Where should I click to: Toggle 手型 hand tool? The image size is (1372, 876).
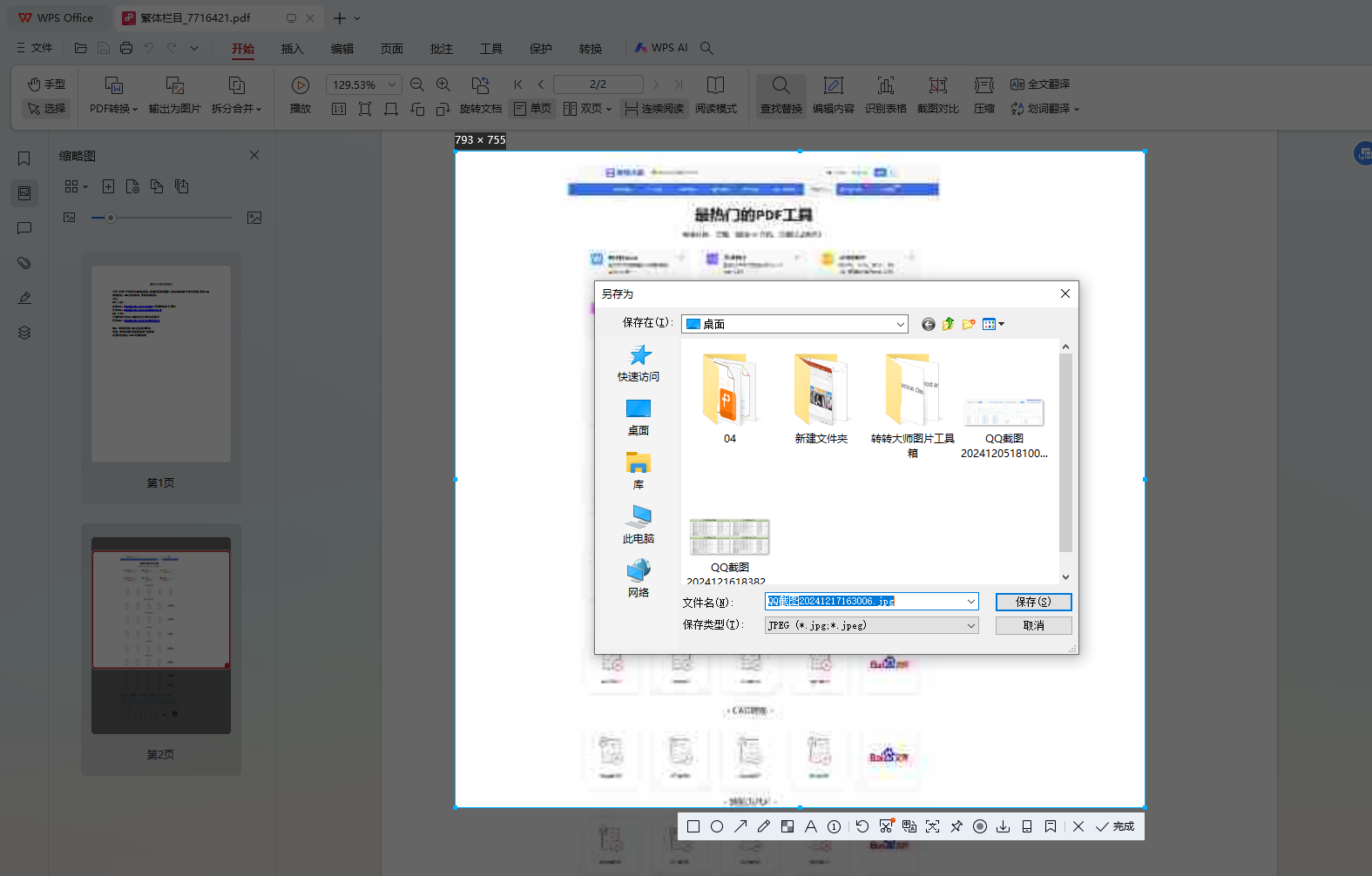(x=46, y=84)
